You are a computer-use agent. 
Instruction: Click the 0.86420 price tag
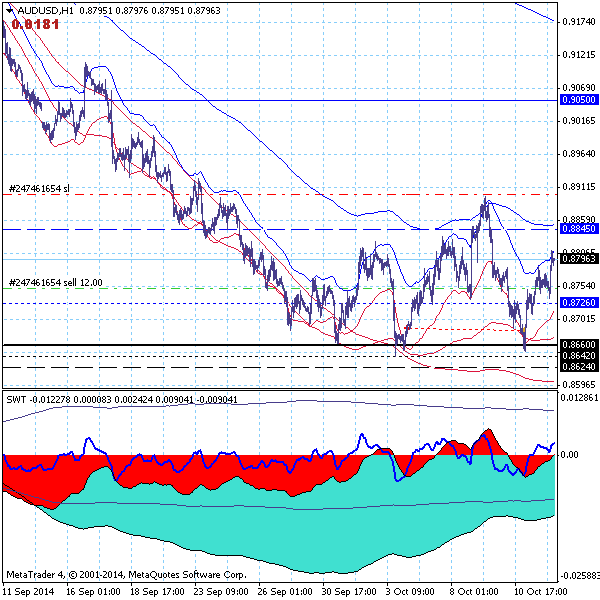[579, 356]
